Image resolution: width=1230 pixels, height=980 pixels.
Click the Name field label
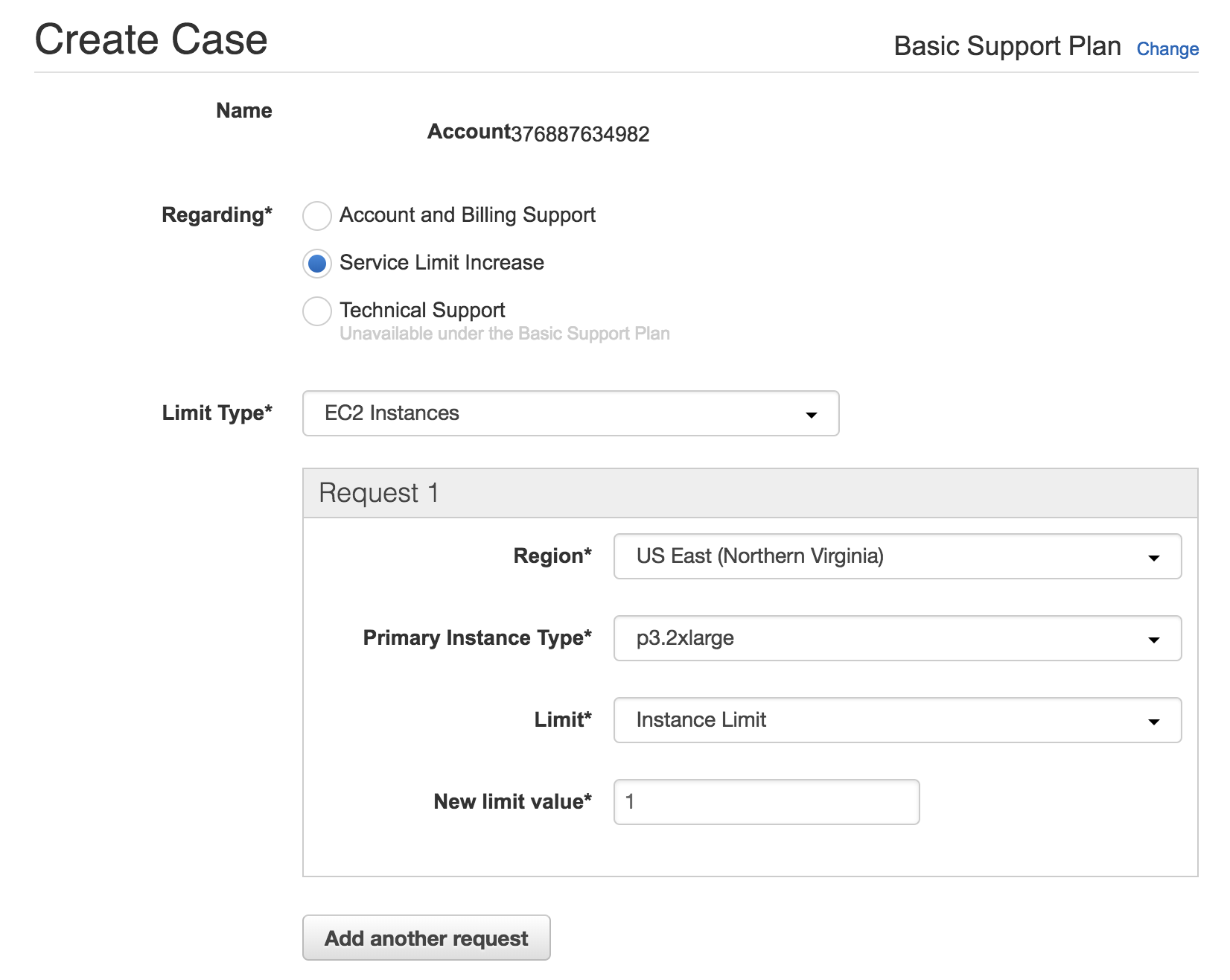243,111
